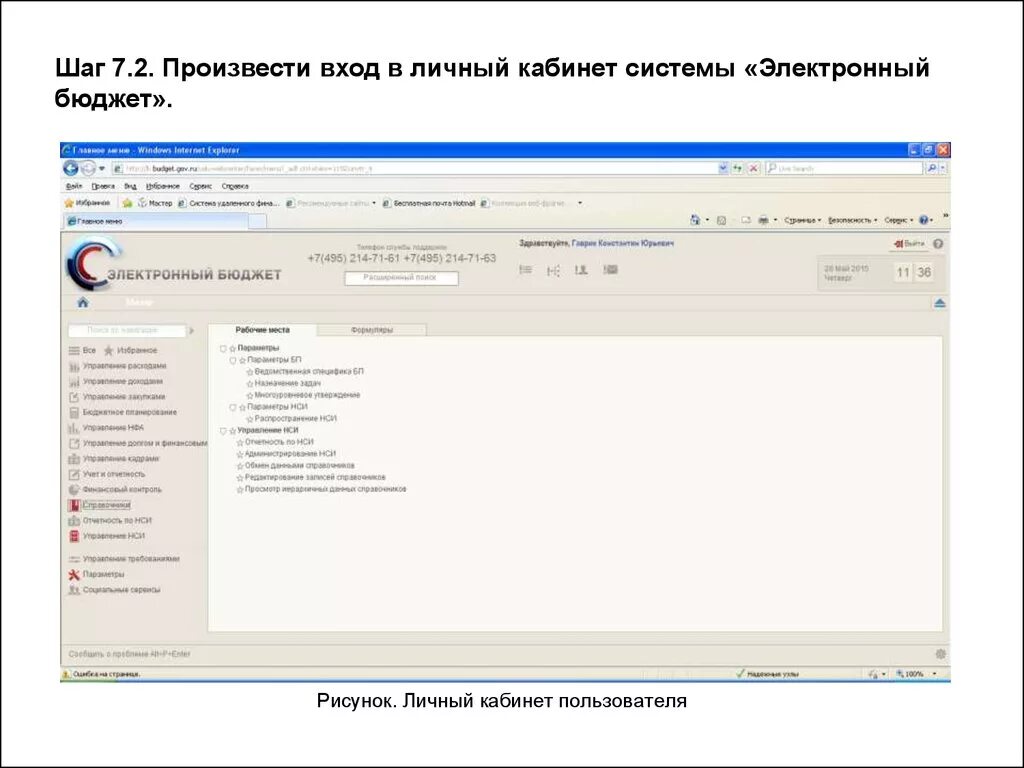Click the round help question mark next to Выйти
Screen dimensions: 1024x768
tap(938, 244)
